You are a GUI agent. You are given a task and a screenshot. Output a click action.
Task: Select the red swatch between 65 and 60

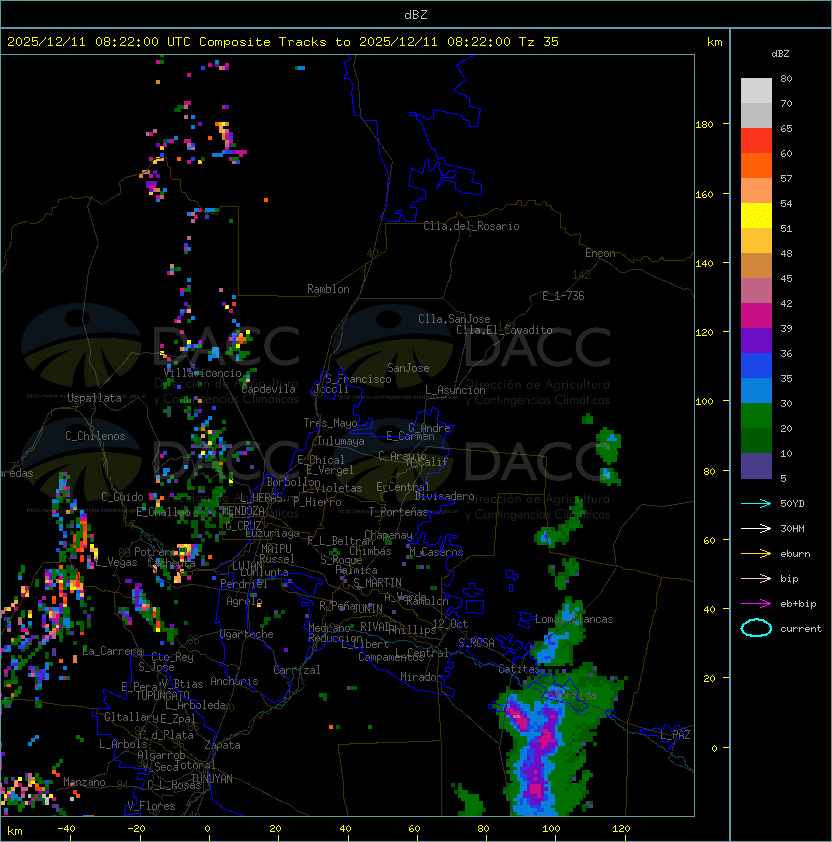coord(756,141)
